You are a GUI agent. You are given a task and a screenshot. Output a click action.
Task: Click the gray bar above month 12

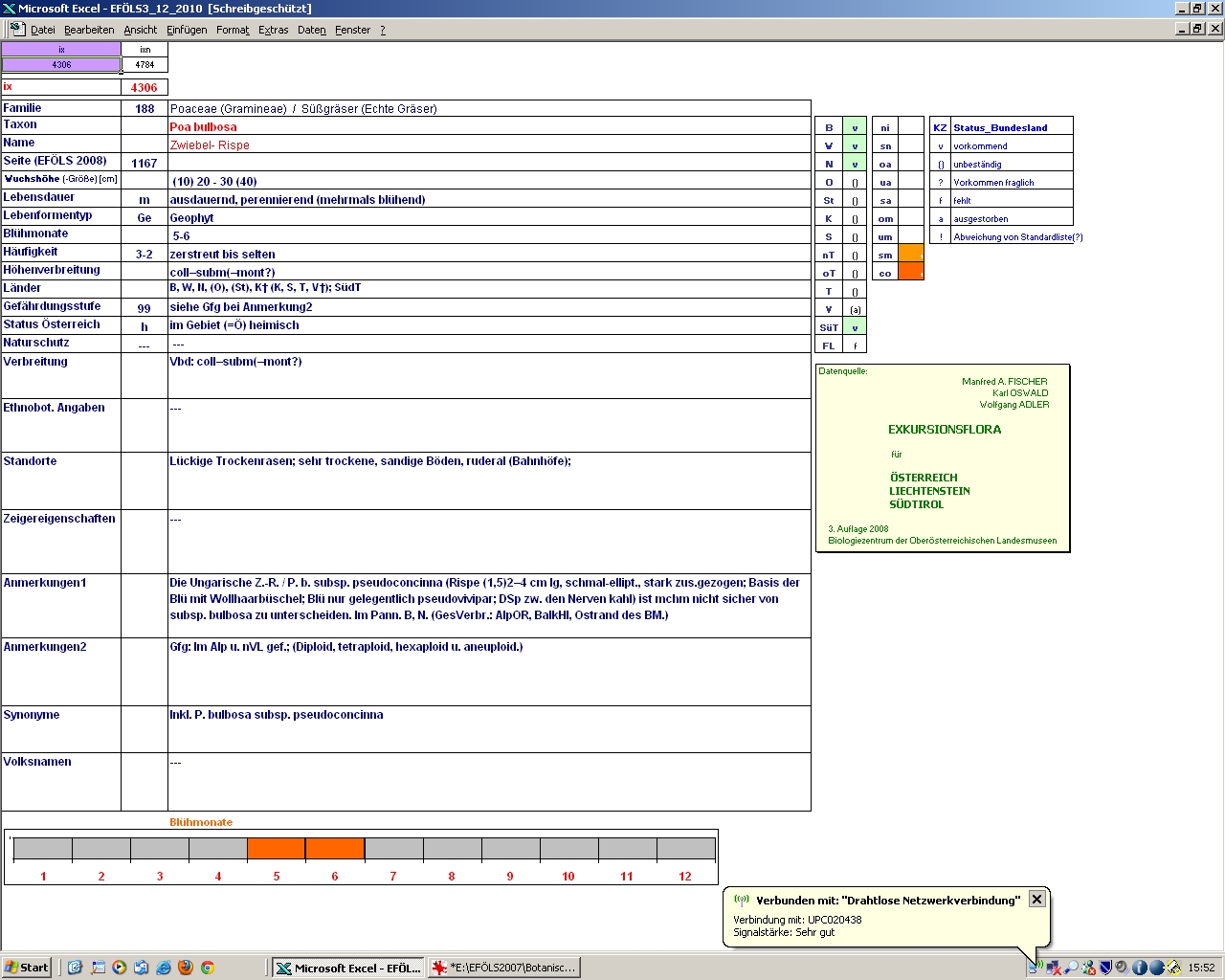pyautogui.click(x=686, y=848)
